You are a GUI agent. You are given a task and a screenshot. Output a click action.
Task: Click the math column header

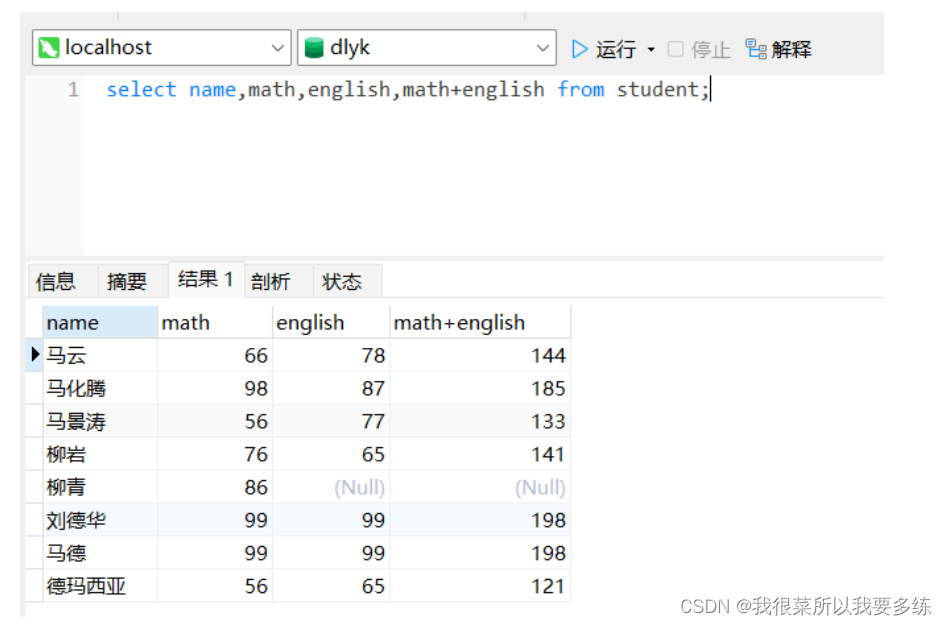coord(215,322)
